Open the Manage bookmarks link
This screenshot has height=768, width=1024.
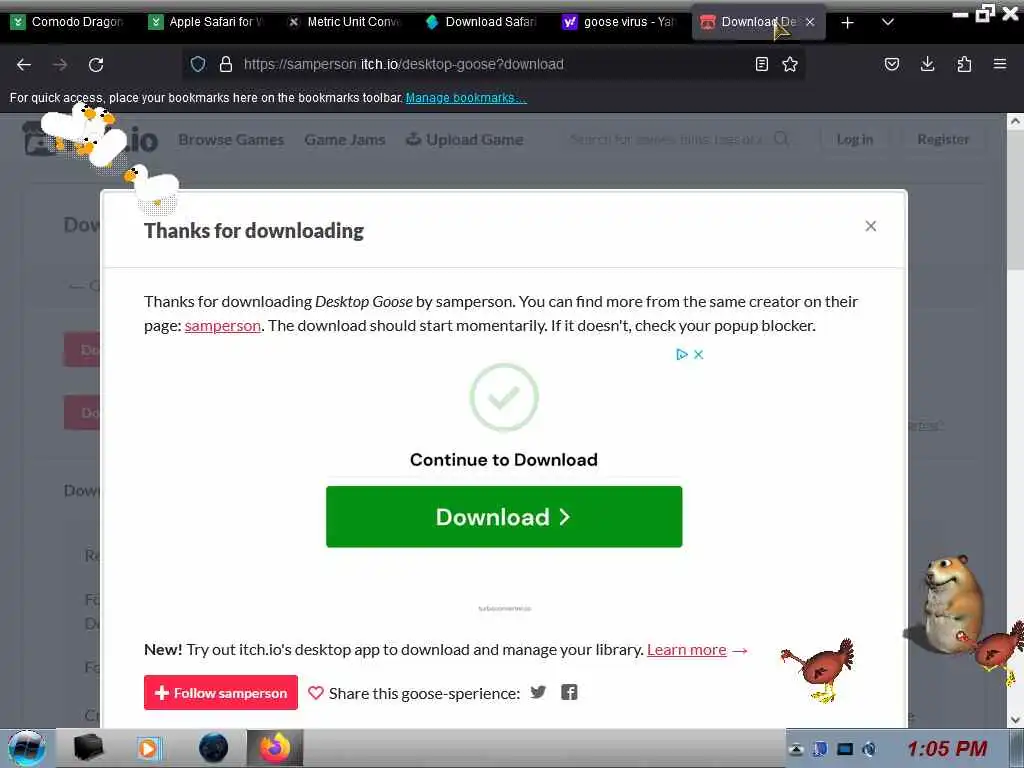466,98
